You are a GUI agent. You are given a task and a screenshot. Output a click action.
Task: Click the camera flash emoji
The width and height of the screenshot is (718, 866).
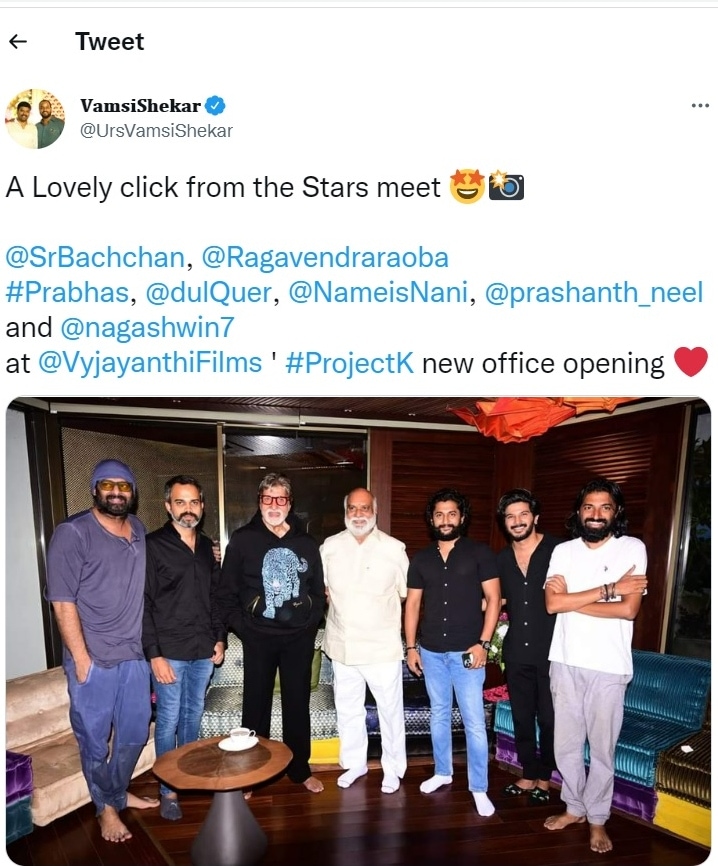point(506,187)
